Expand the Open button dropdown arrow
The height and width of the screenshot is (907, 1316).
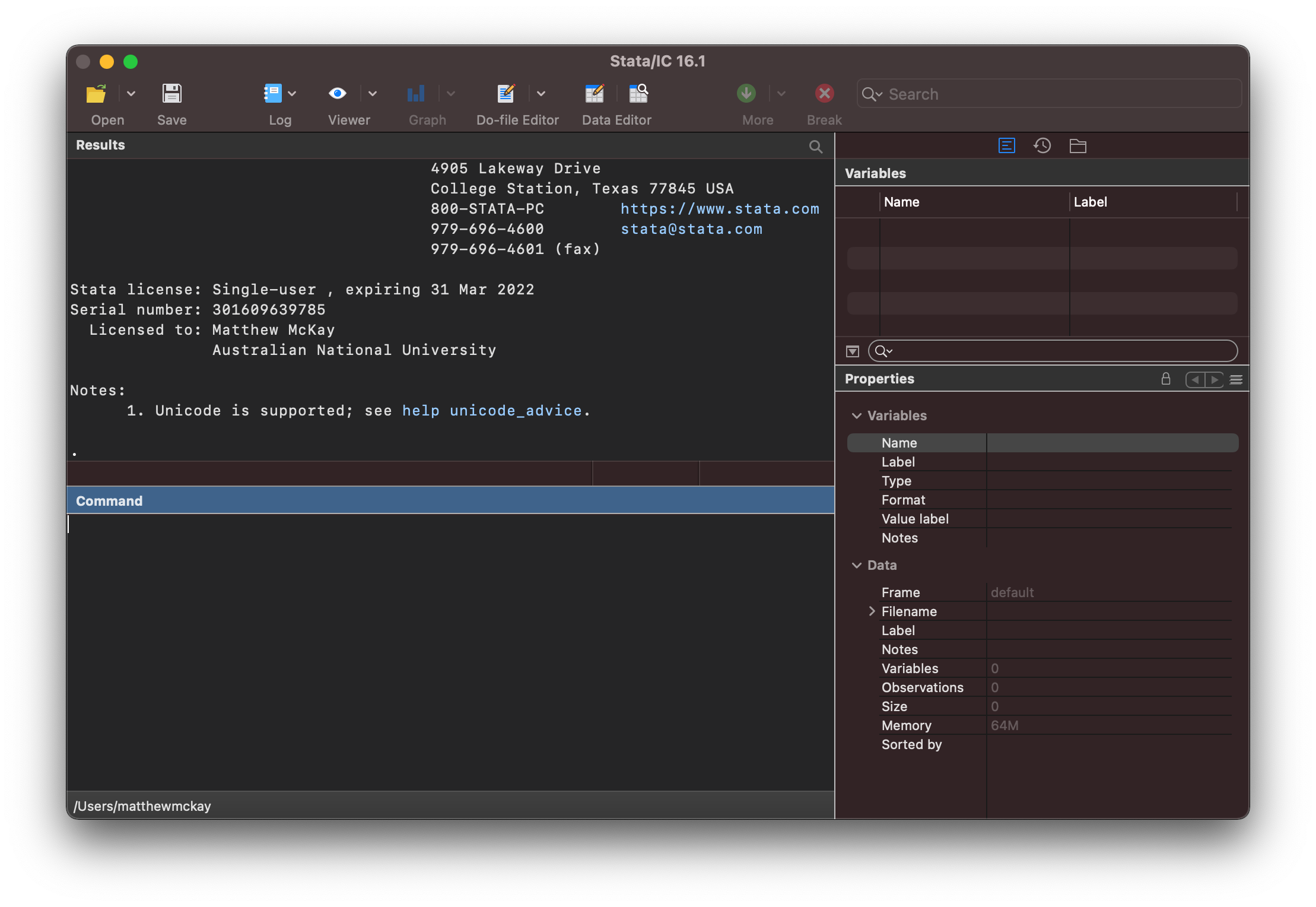[x=131, y=94]
